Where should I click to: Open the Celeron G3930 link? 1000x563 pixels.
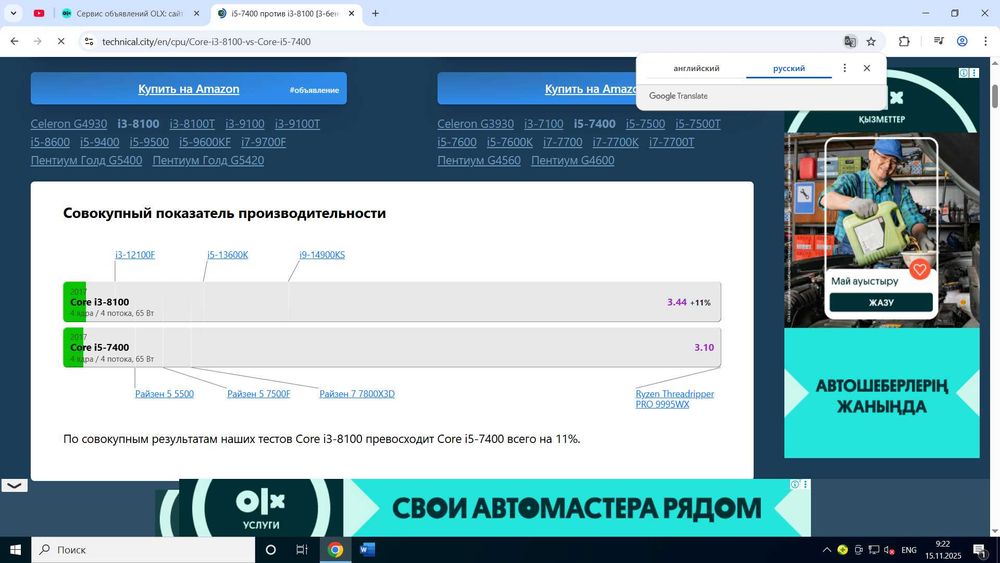475,124
